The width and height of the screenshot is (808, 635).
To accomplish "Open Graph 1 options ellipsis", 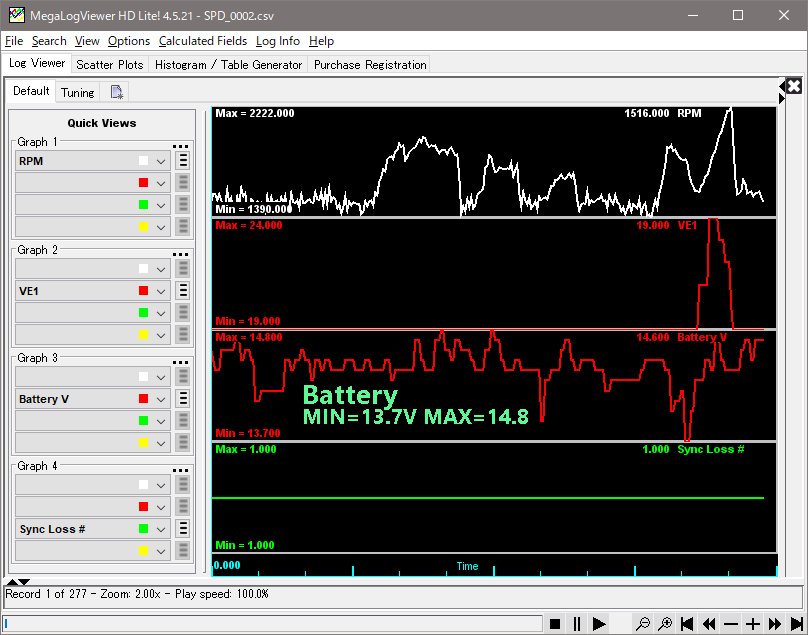I will point(180,146).
